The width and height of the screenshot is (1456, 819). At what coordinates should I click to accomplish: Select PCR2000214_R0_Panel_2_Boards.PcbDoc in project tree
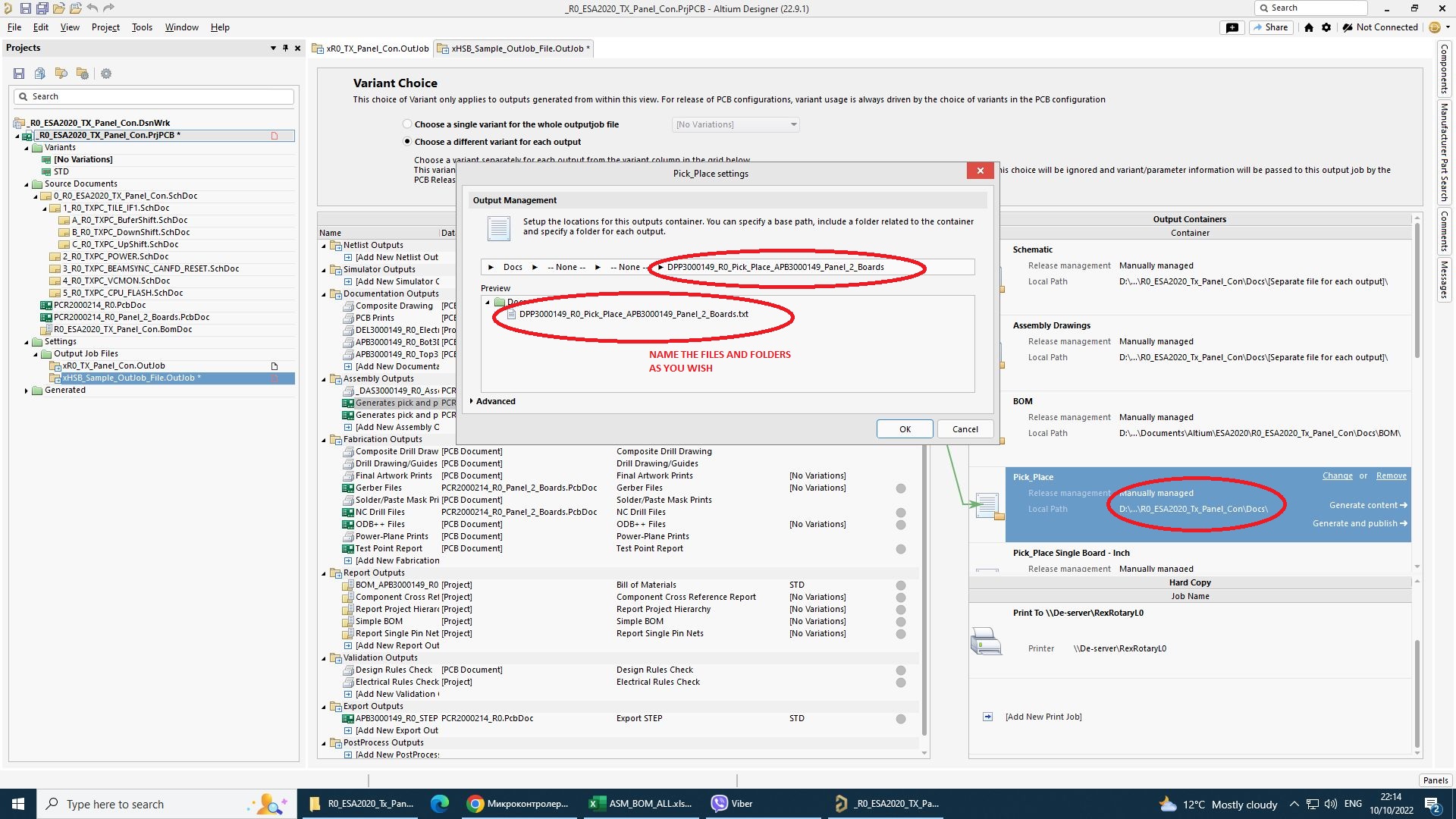pos(131,318)
